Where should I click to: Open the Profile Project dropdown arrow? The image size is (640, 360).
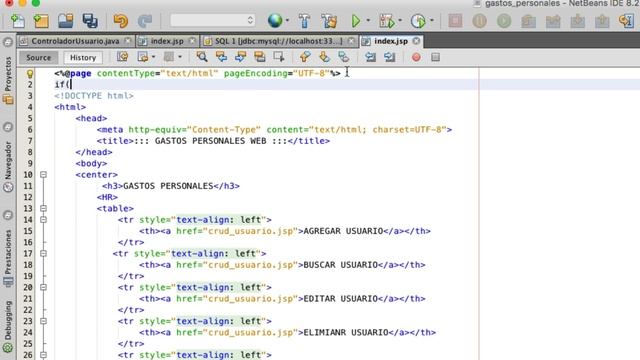coord(431,20)
